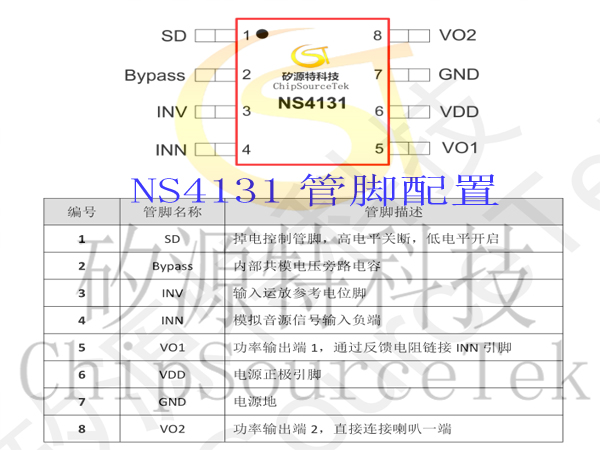The width and height of the screenshot is (600, 450).
Task: Click the pin 1 dot marker
Action: coord(262,34)
